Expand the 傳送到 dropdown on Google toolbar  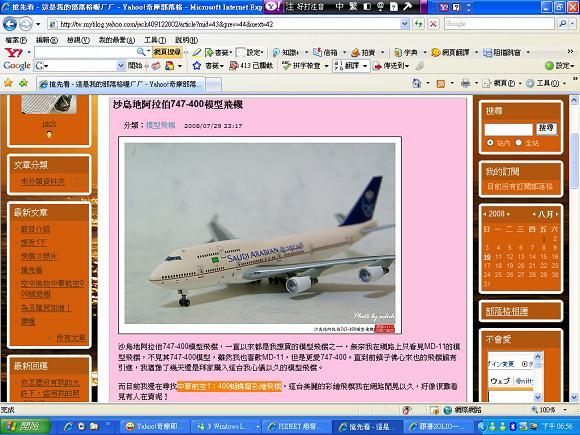tap(407, 66)
